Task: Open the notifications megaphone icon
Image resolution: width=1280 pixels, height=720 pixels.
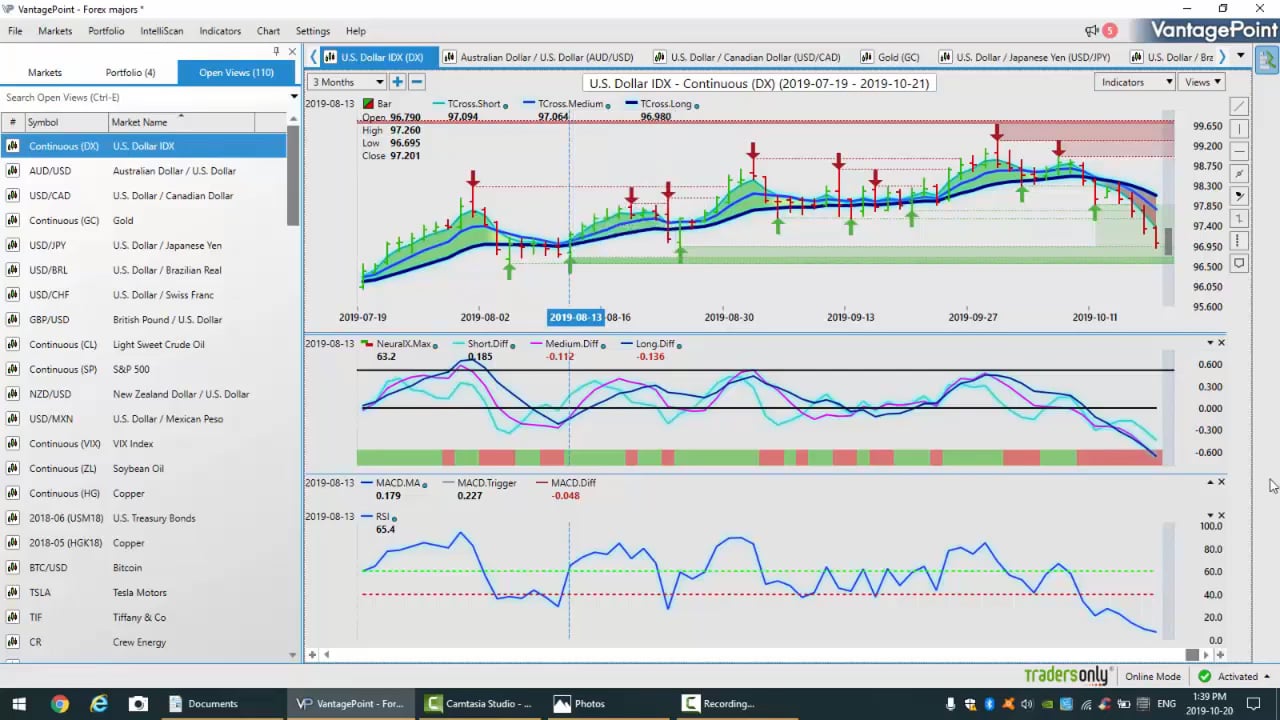Action: tap(1092, 31)
